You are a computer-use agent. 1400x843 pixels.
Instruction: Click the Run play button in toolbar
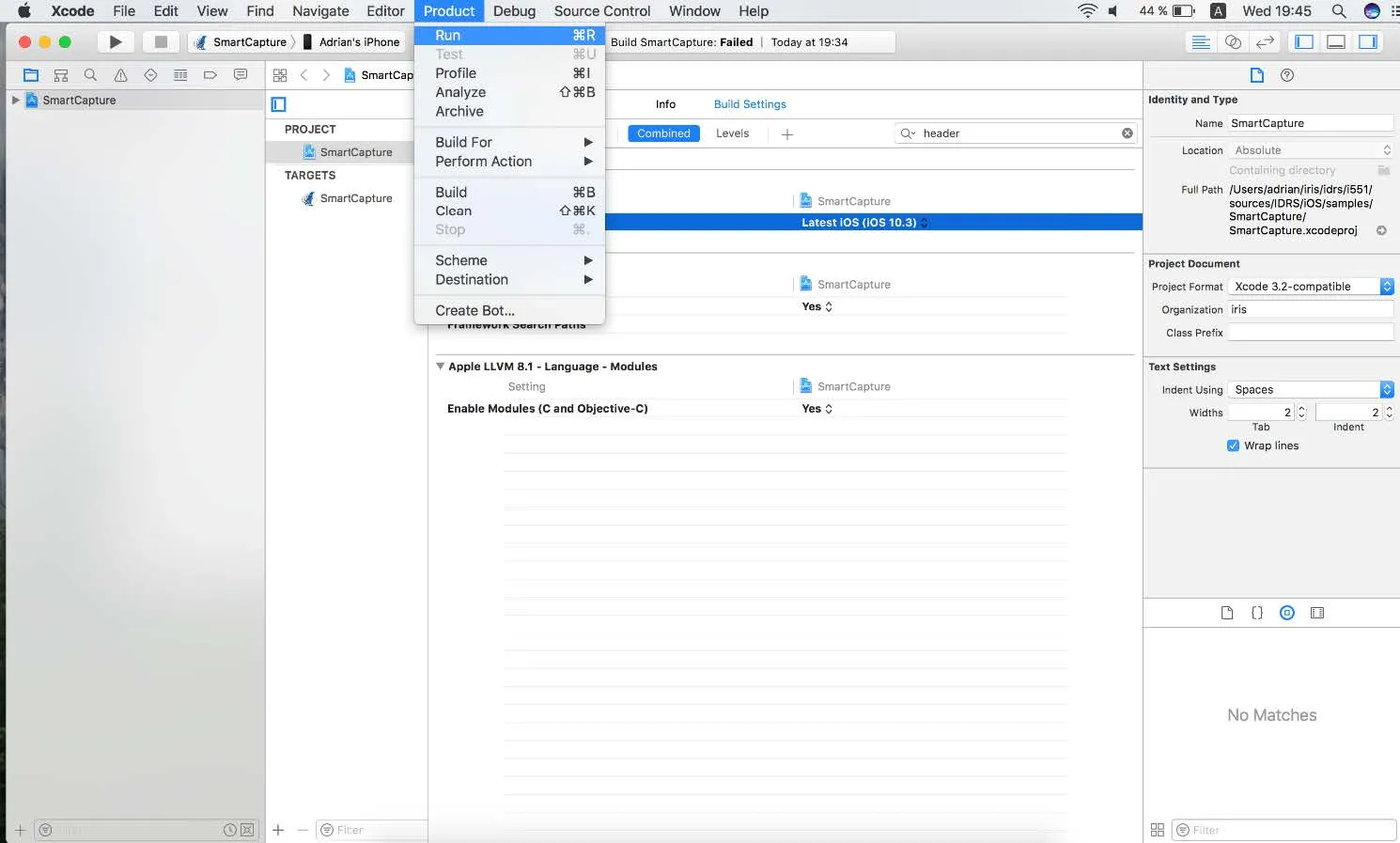115,42
